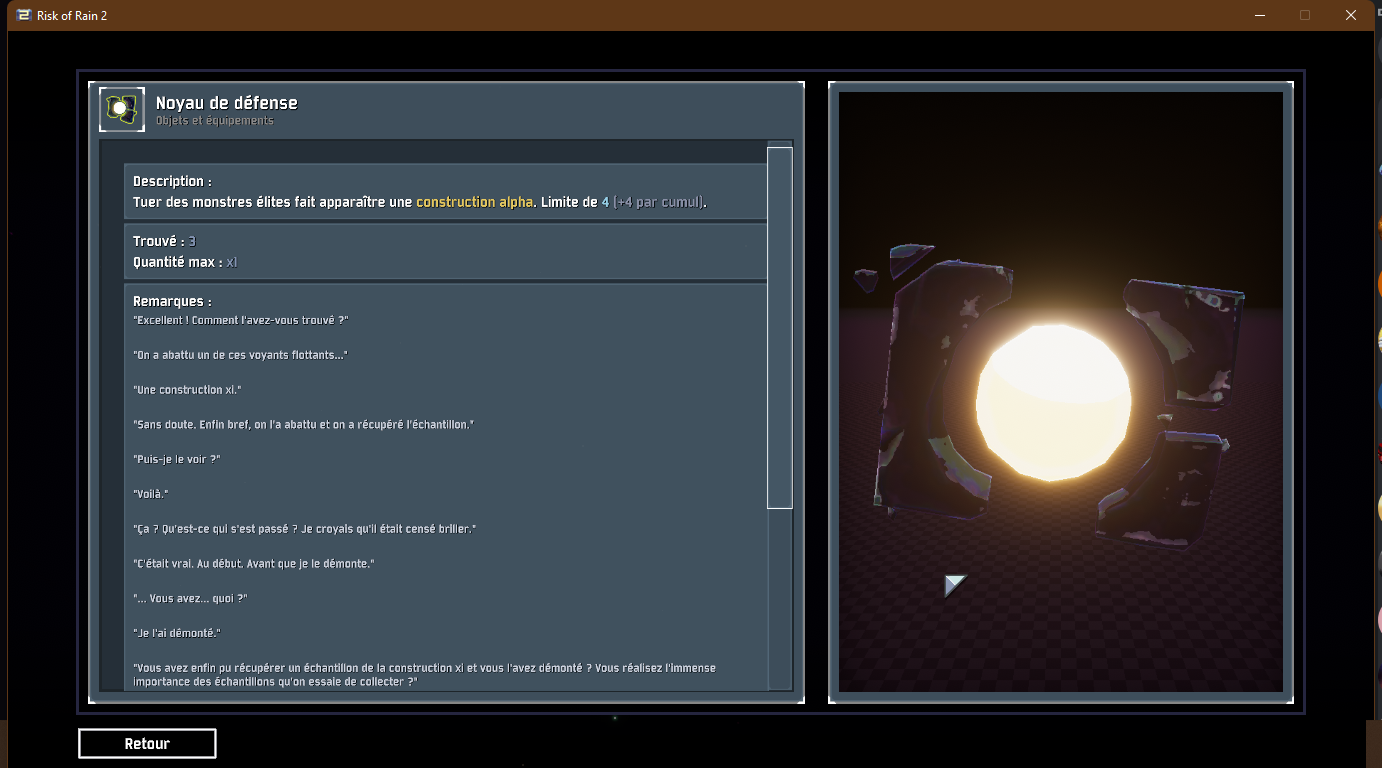The width and height of the screenshot is (1382, 768).
Task: Click the Risk of Rain 2 title bar icon
Action: pyautogui.click(x=24, y=15)
